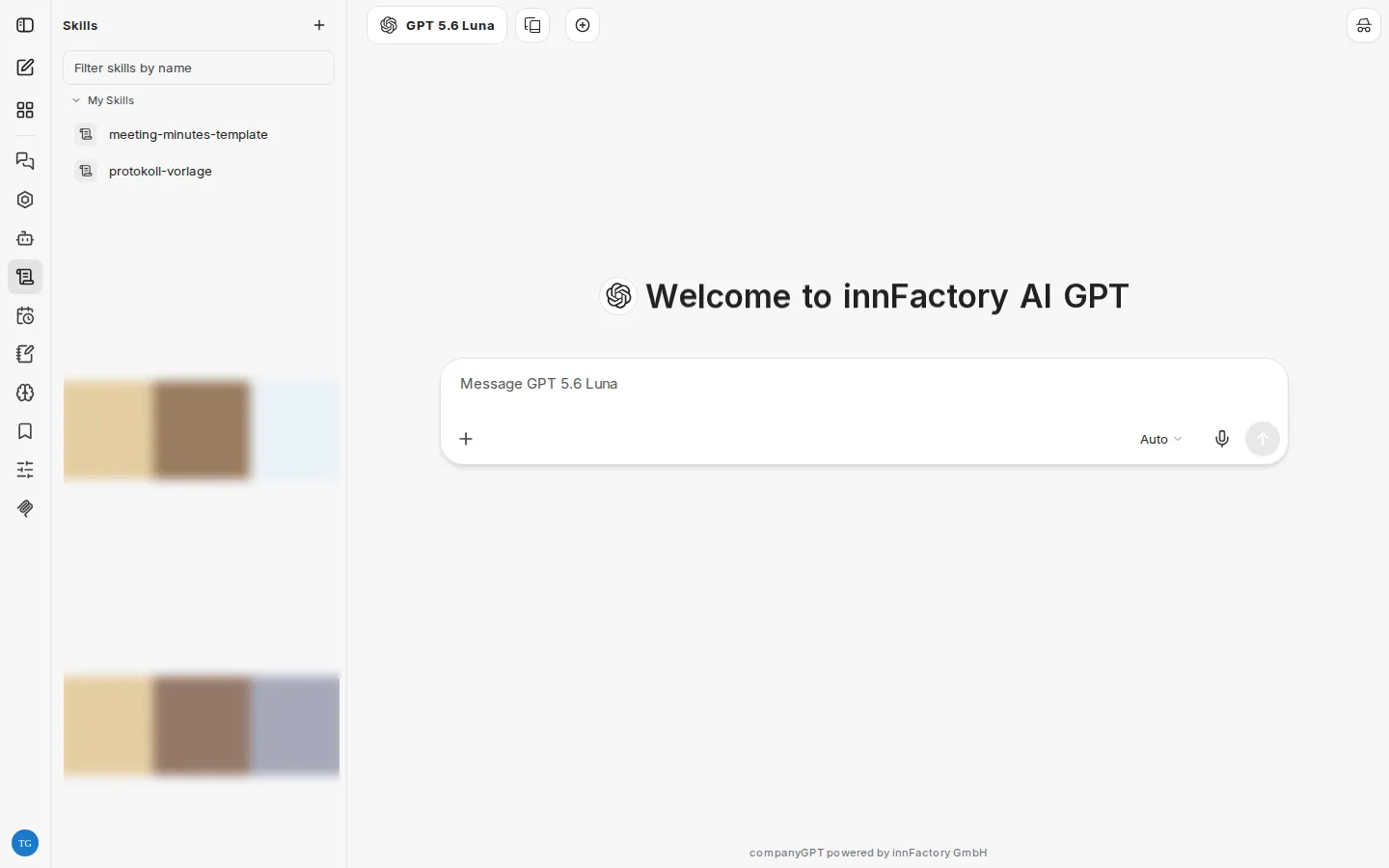Open the notebook with pencil icon
1389x868 pixels.
coord(25,354)
